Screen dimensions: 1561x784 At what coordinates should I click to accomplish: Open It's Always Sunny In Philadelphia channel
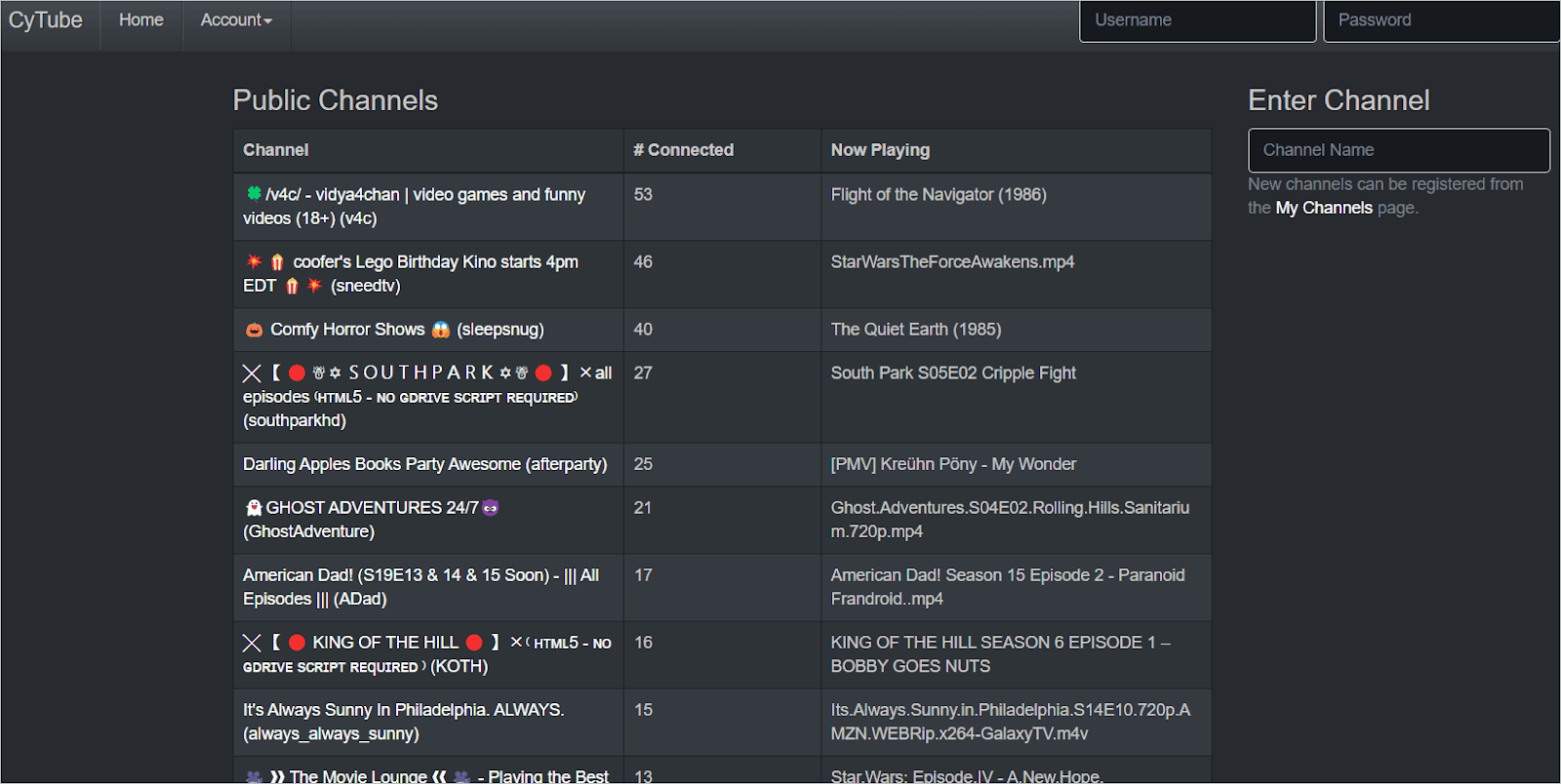pos(404,722)
